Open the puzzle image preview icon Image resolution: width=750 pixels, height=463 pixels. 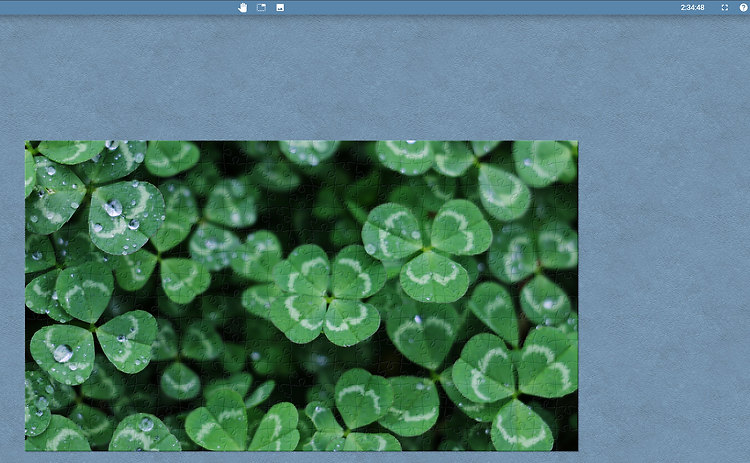280,7
